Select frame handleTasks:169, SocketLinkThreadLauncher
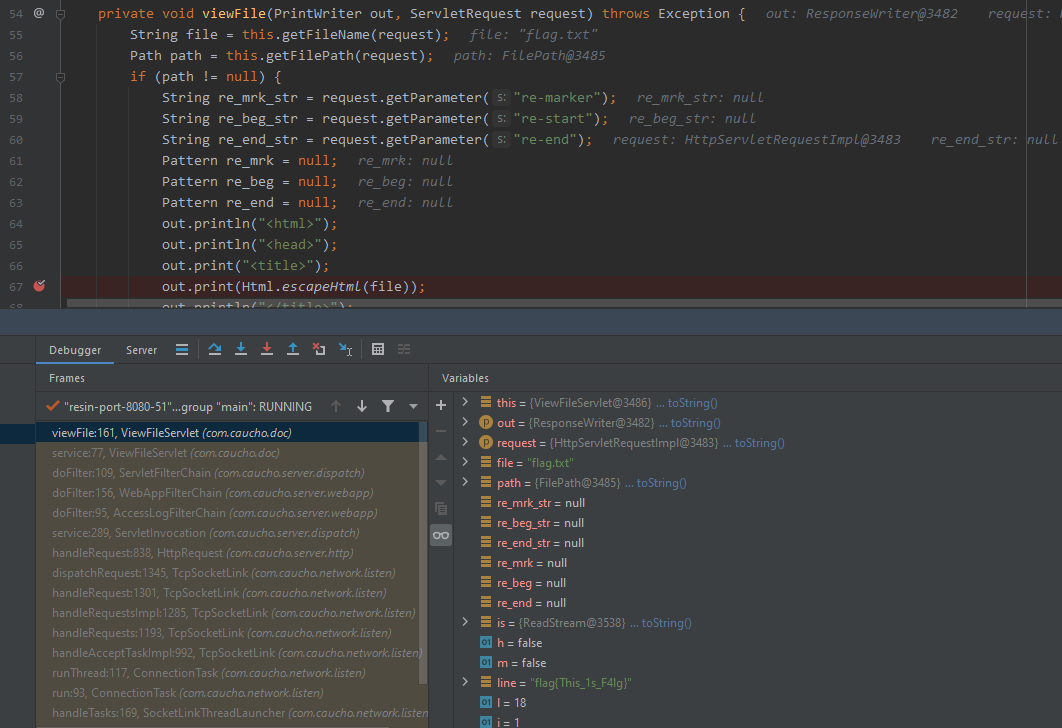The width and height of the screenshot is (1062, 728). pos(228,713)
